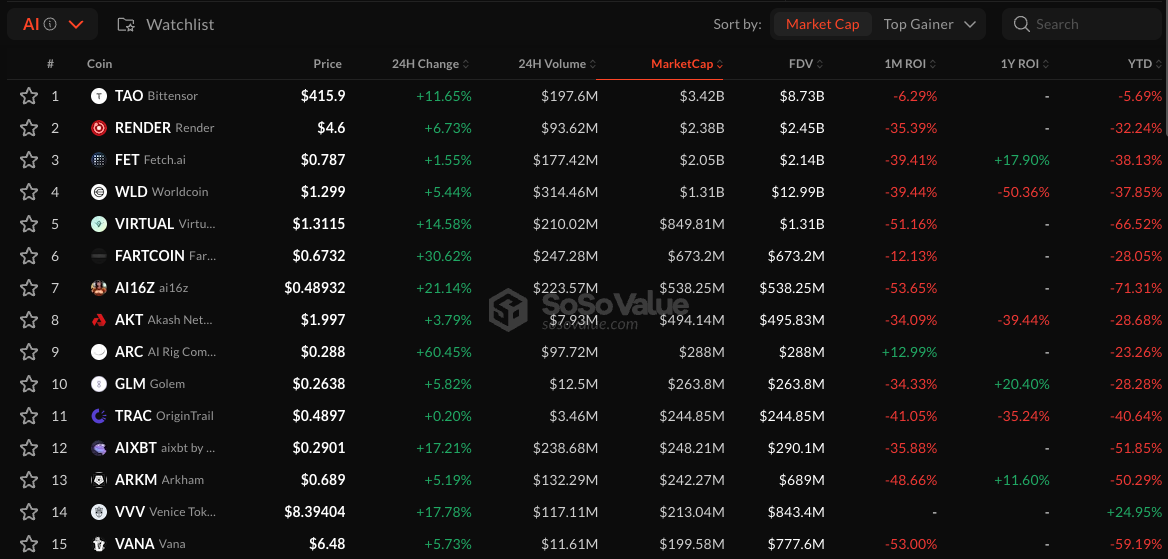This screenshot has height=559, width=1168.
Task: Toggle the favorite star for FET
Action: coord(29,160)
